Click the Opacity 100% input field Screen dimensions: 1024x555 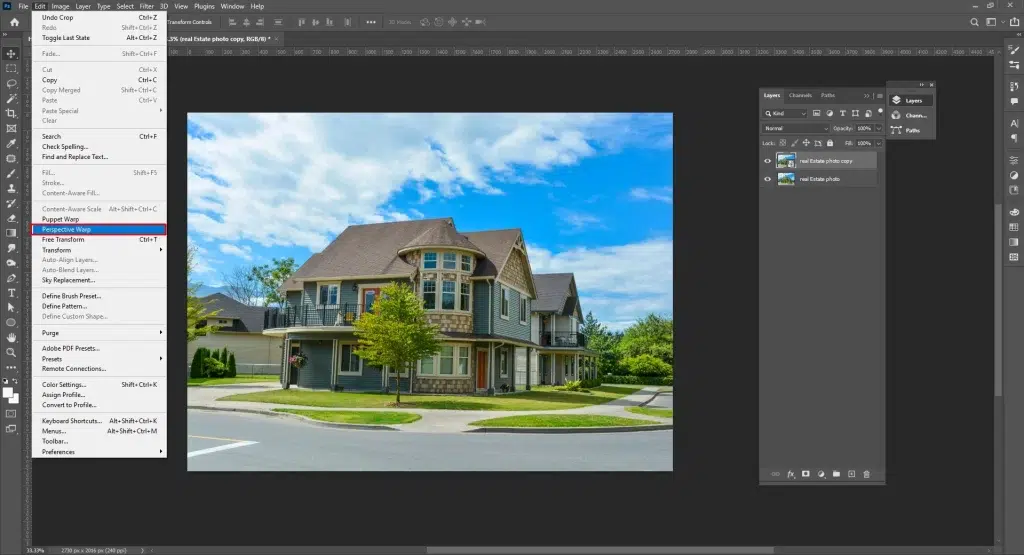pyautogui.click(x=865, y=129)
